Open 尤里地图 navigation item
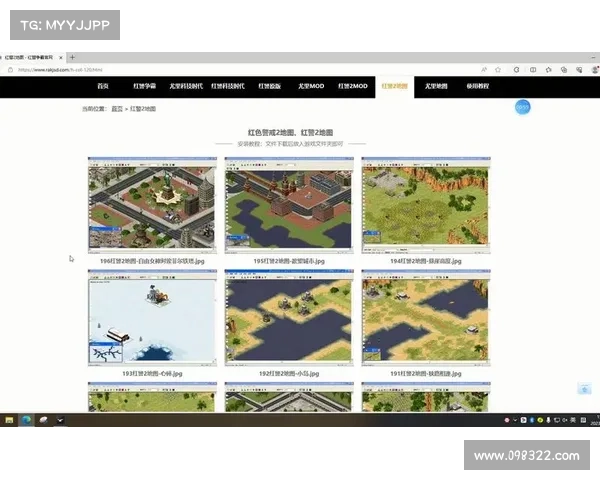Viewport: 600px width, 480px height. [x=436, y=86]
